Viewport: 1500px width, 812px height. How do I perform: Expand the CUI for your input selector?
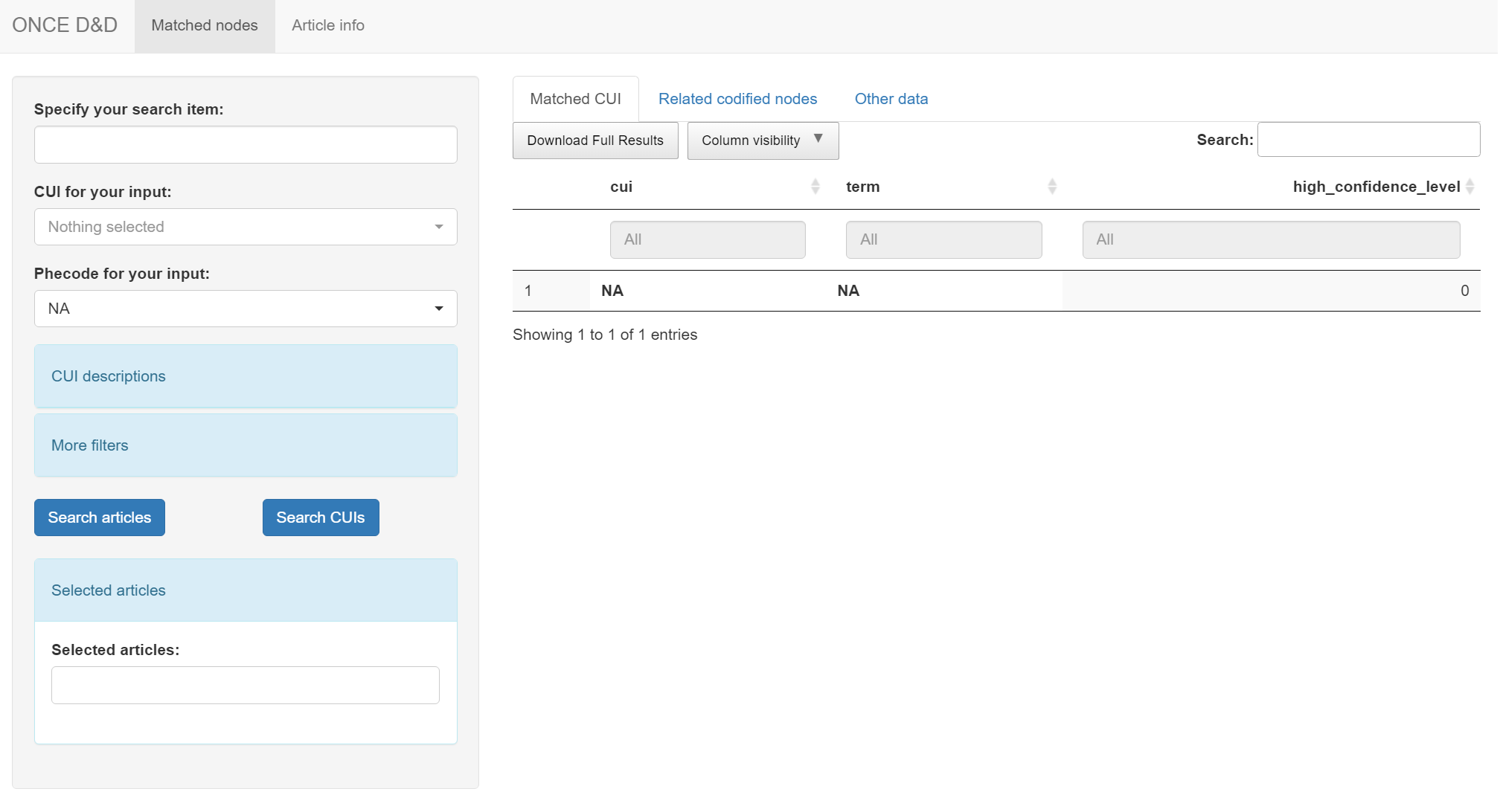(x=246, y=227)
